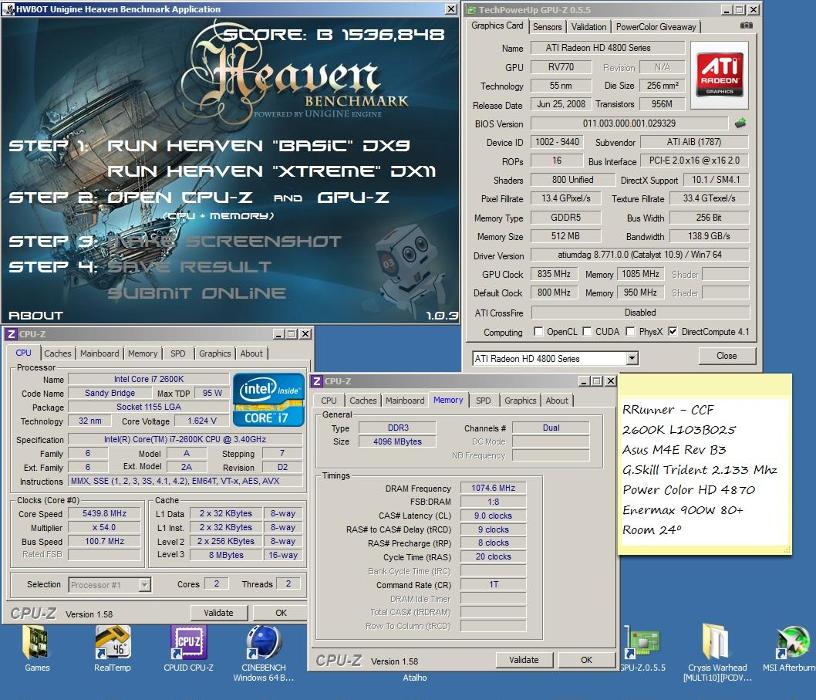This screenshot has width=816, height=700.
Task: Open Caches tab in CPU-Z CPU window
Action: (58, 353)
